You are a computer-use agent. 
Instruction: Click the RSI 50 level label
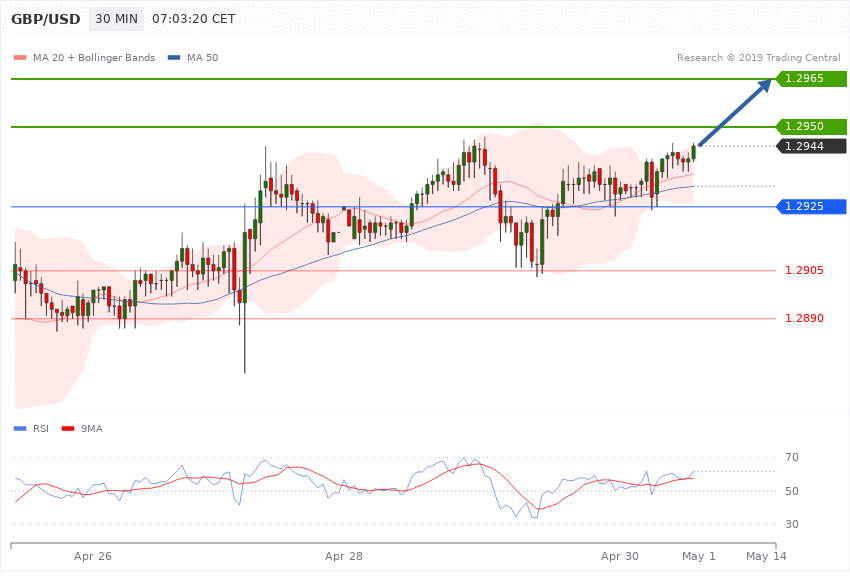[x=791, y=491]
